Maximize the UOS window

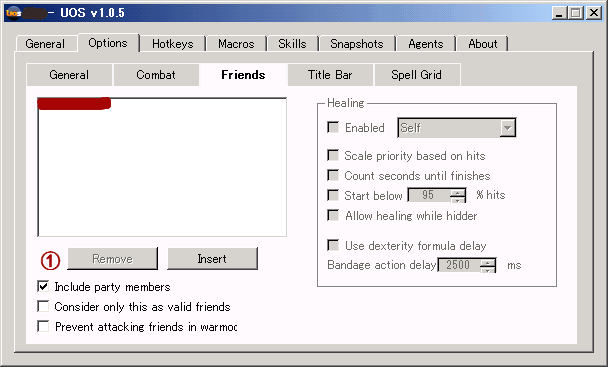click(576, 13)
